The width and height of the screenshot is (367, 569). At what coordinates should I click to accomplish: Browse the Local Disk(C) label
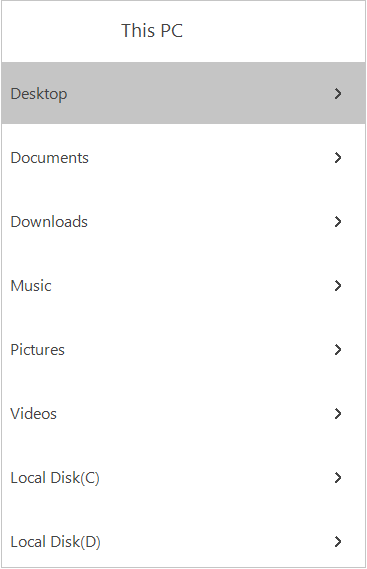(x=55, y=478)
